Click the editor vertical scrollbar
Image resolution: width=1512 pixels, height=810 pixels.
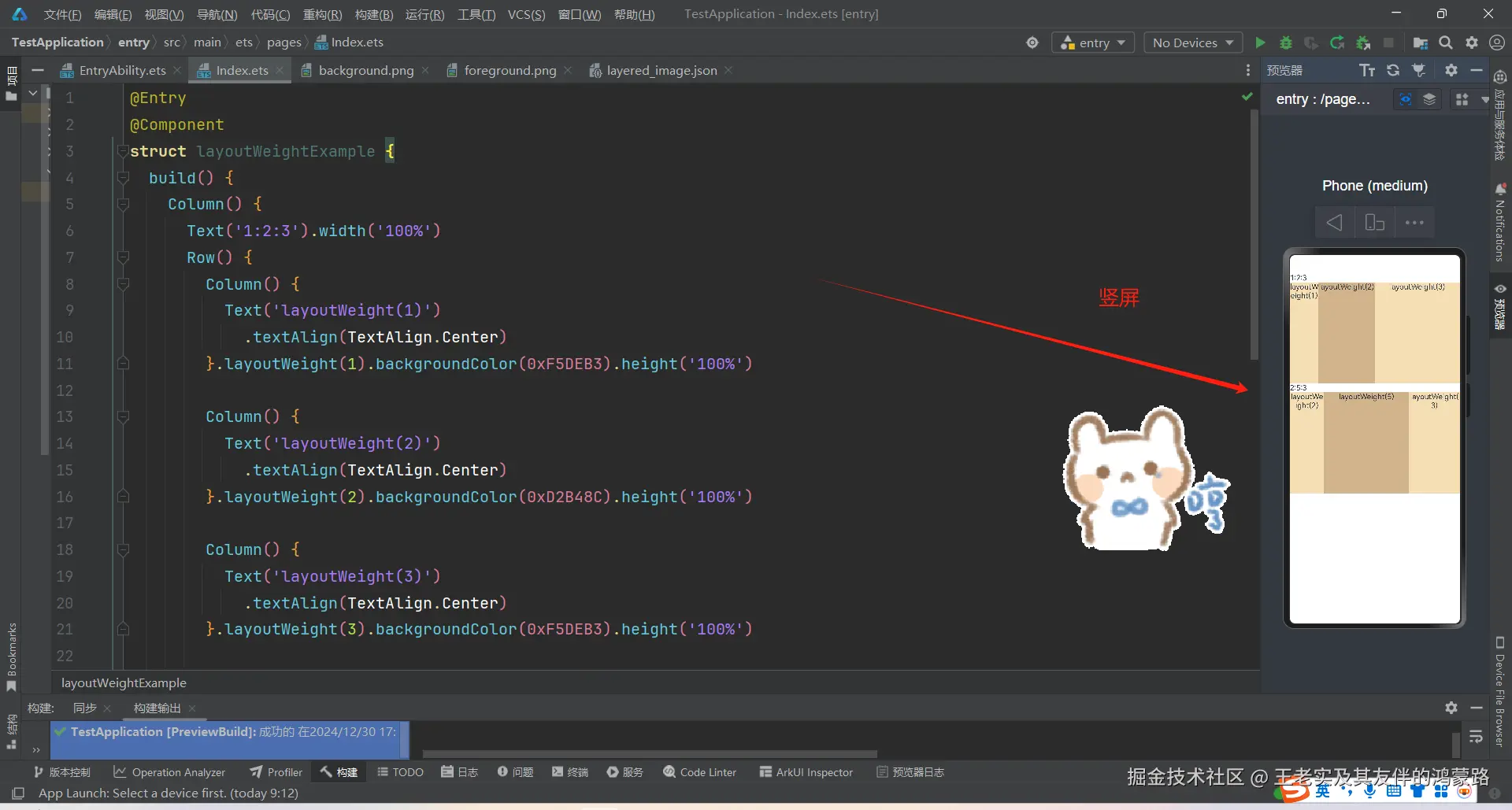1254,235
